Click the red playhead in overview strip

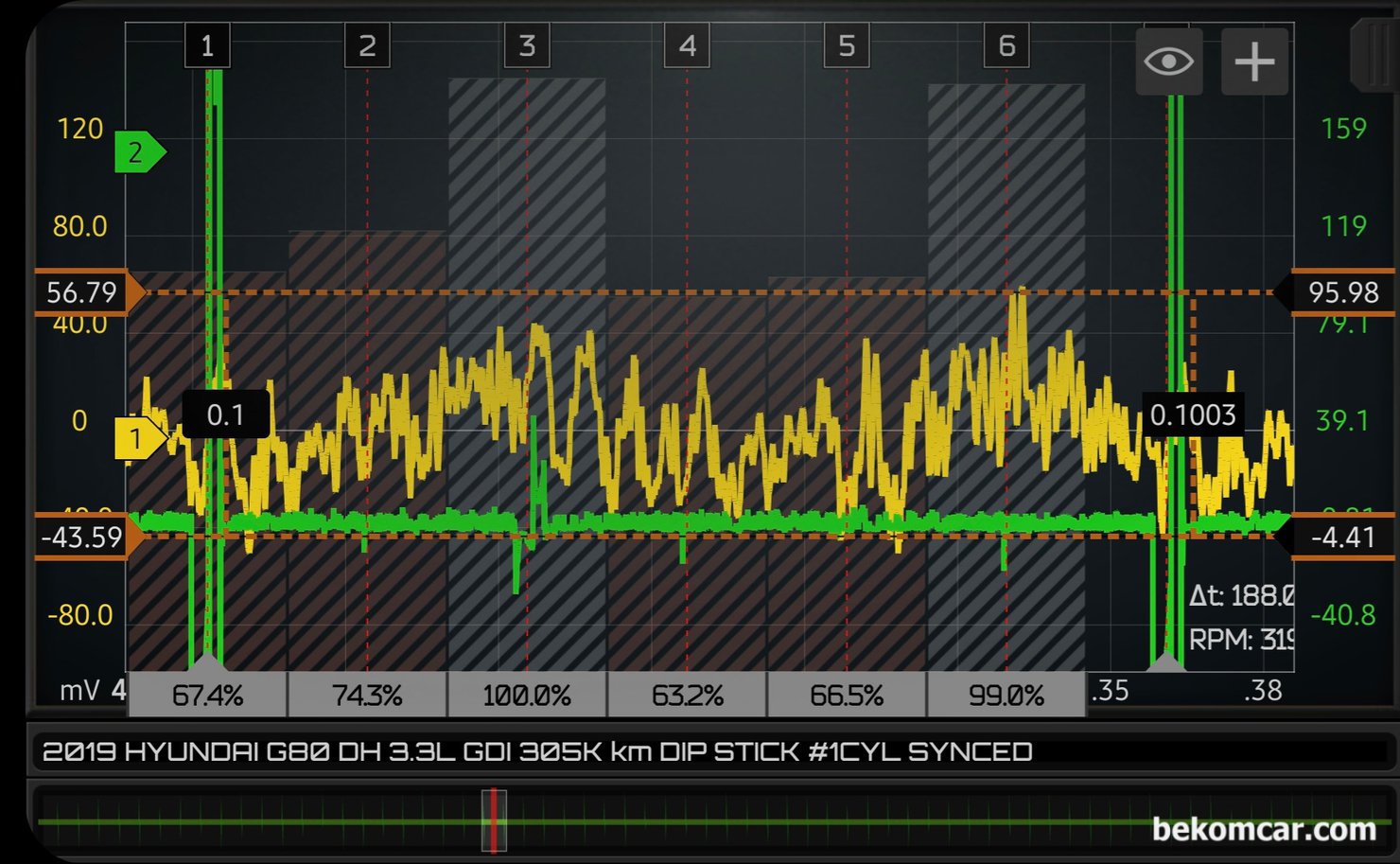(494, 820)
